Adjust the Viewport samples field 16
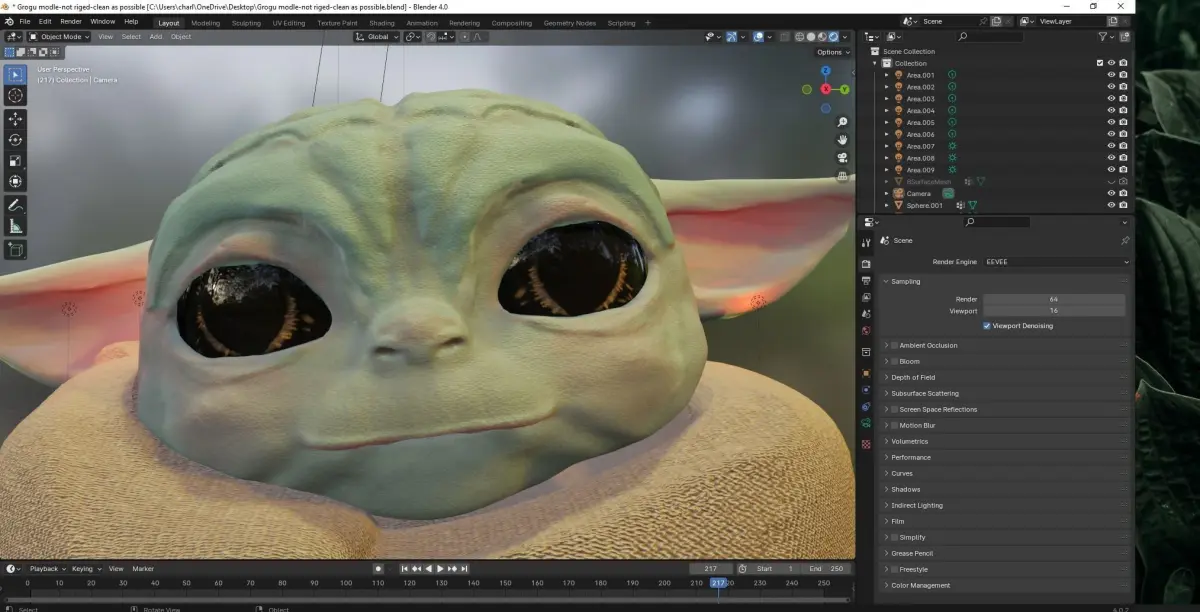This screenshot has width=1200, height=612. click(x=1054, y=310)
